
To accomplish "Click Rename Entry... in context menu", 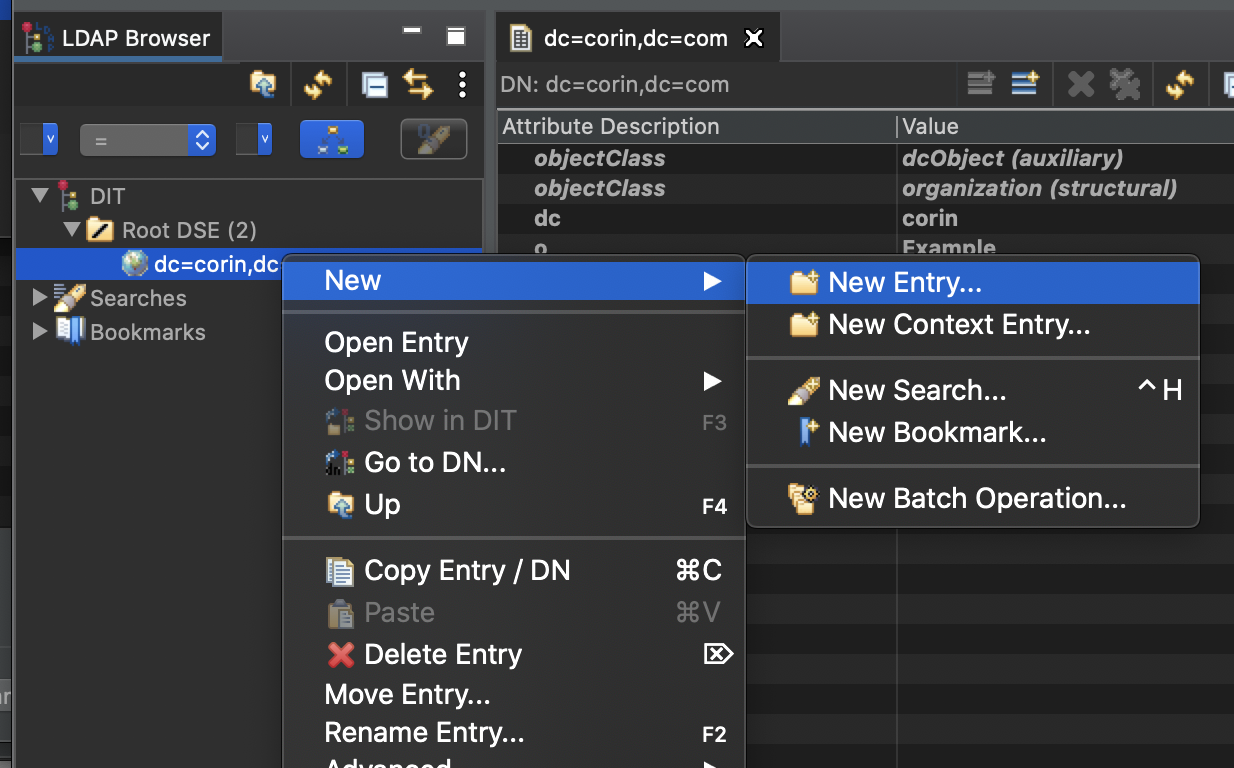I will coord(514,734).
